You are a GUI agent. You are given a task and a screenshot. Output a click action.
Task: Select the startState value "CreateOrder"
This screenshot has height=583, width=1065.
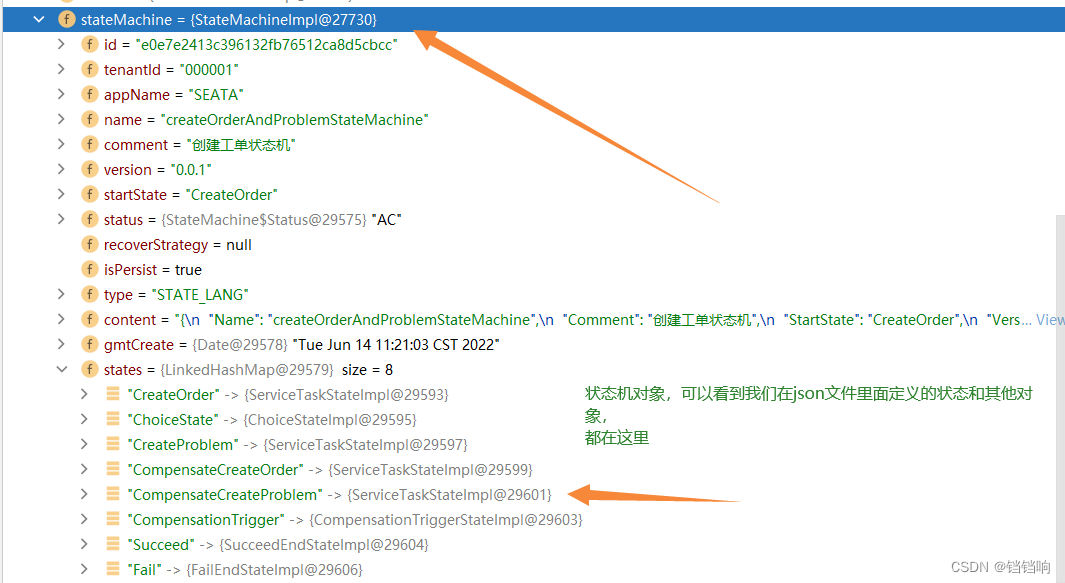231,195
